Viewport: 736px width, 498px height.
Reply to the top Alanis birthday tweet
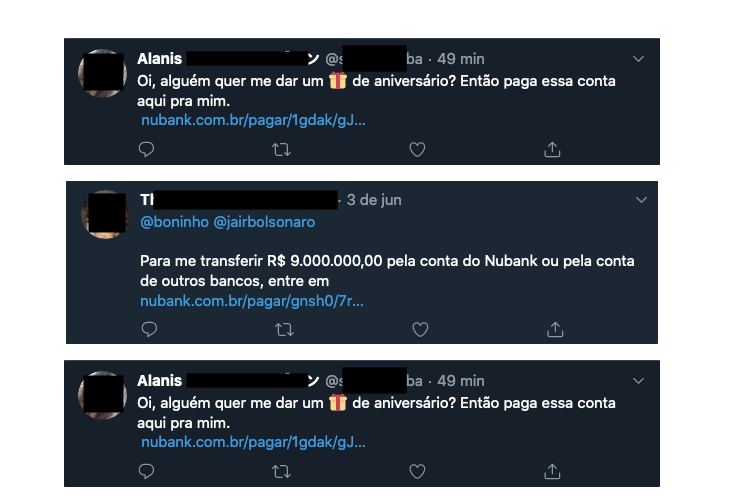[x=146, y=149]
